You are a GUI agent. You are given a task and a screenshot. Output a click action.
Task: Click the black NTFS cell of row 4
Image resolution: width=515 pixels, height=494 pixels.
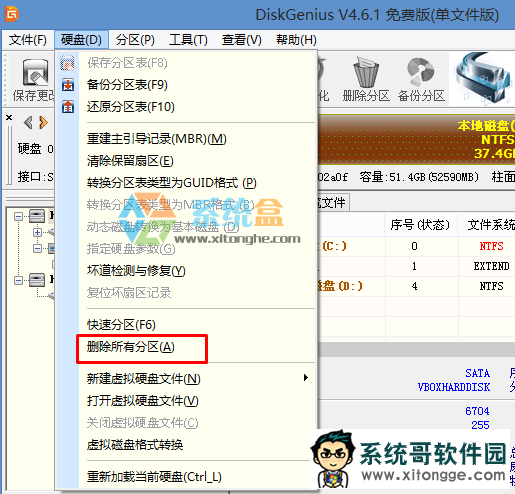[491, 286]
